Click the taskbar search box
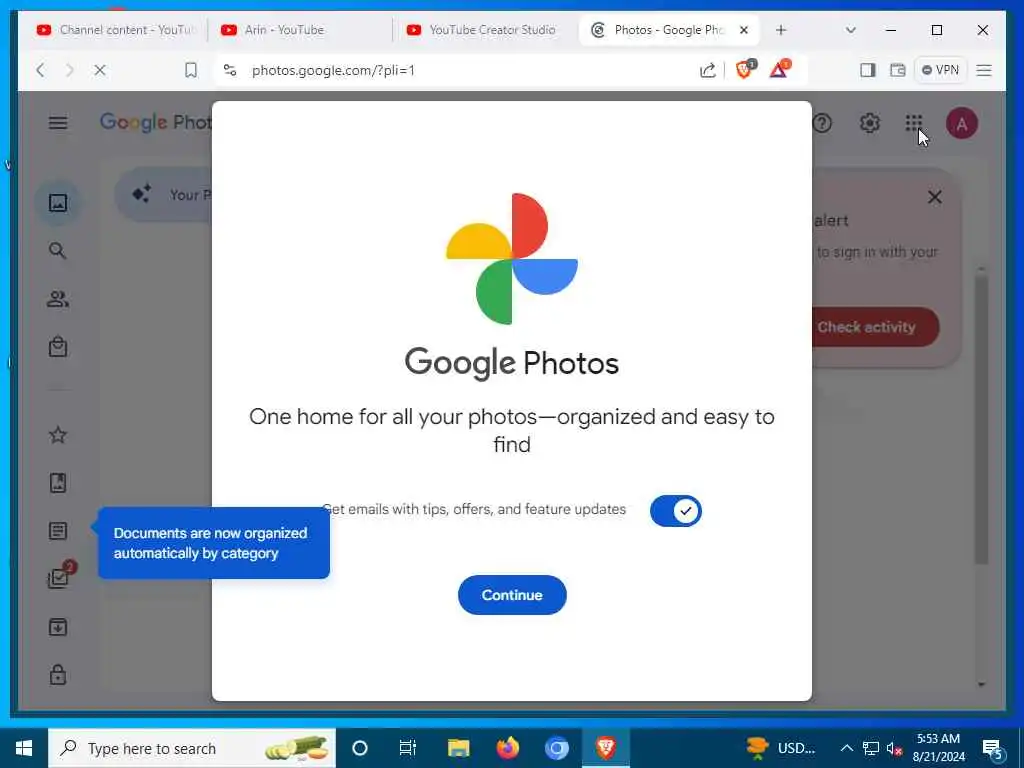 192,748
